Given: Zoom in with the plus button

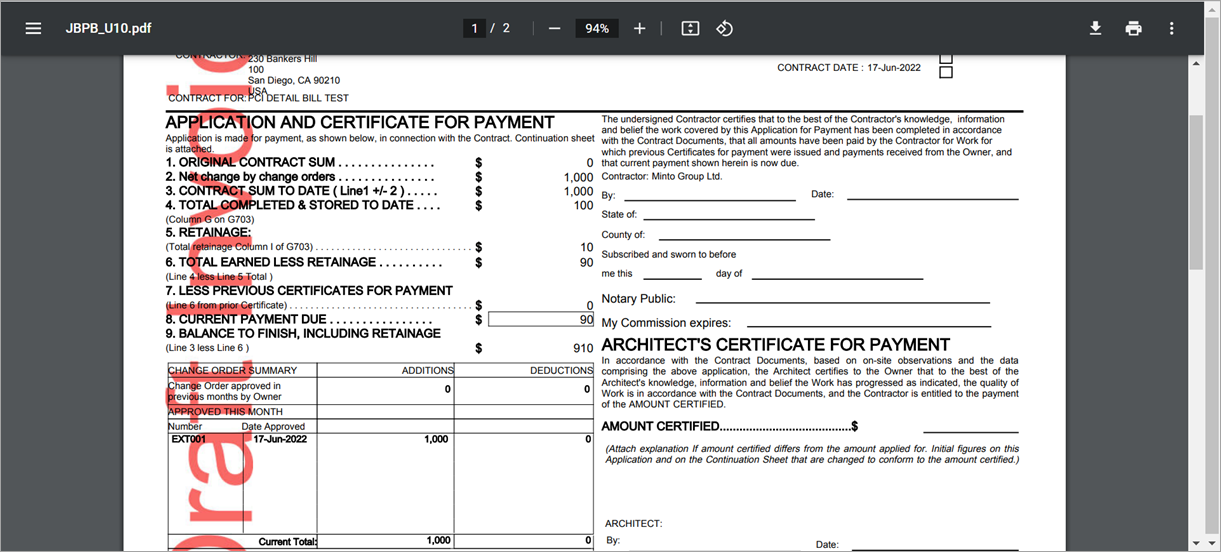Looking at the screenshot, I should tap(640, 28).
